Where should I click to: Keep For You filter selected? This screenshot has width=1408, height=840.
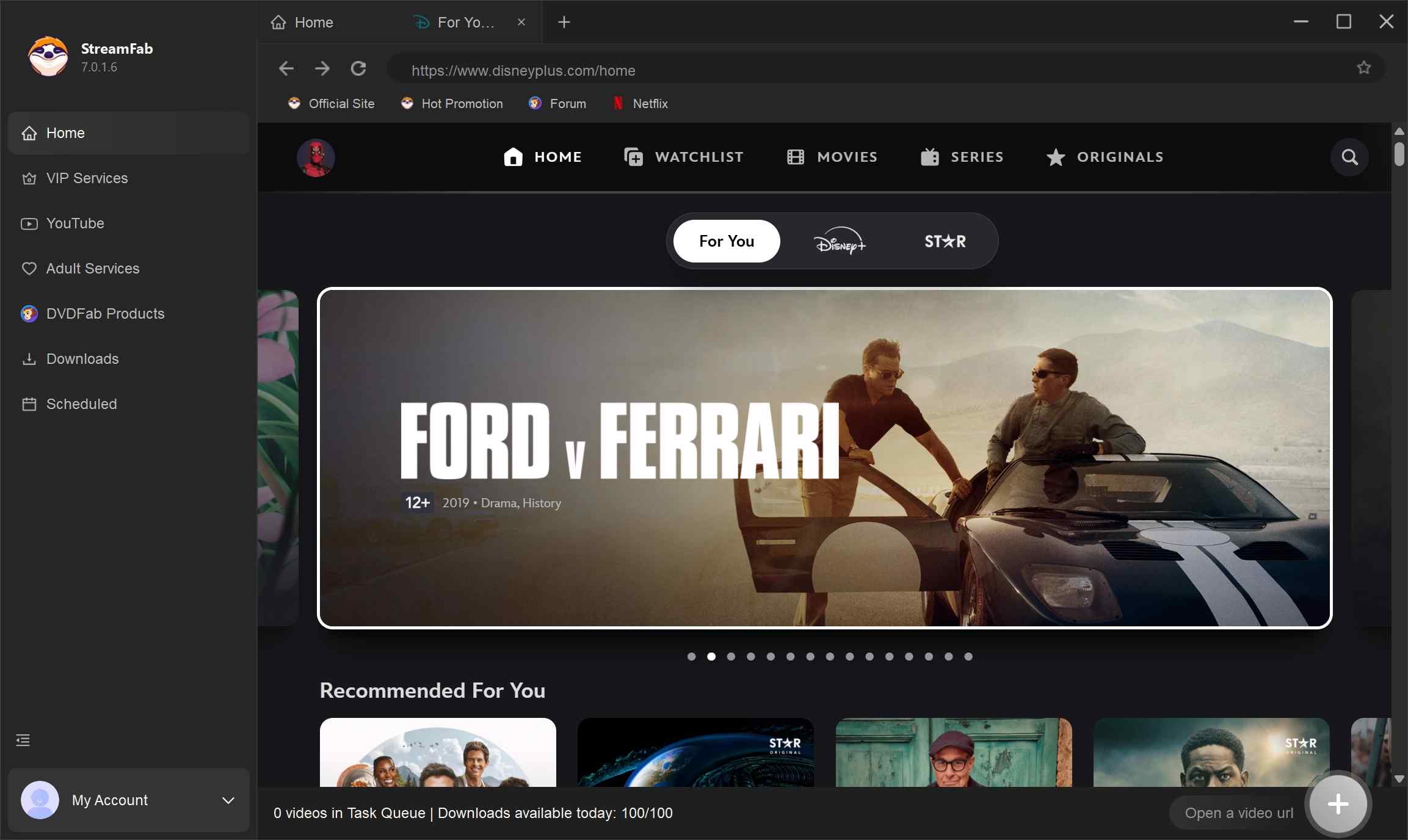coord(726,241)
